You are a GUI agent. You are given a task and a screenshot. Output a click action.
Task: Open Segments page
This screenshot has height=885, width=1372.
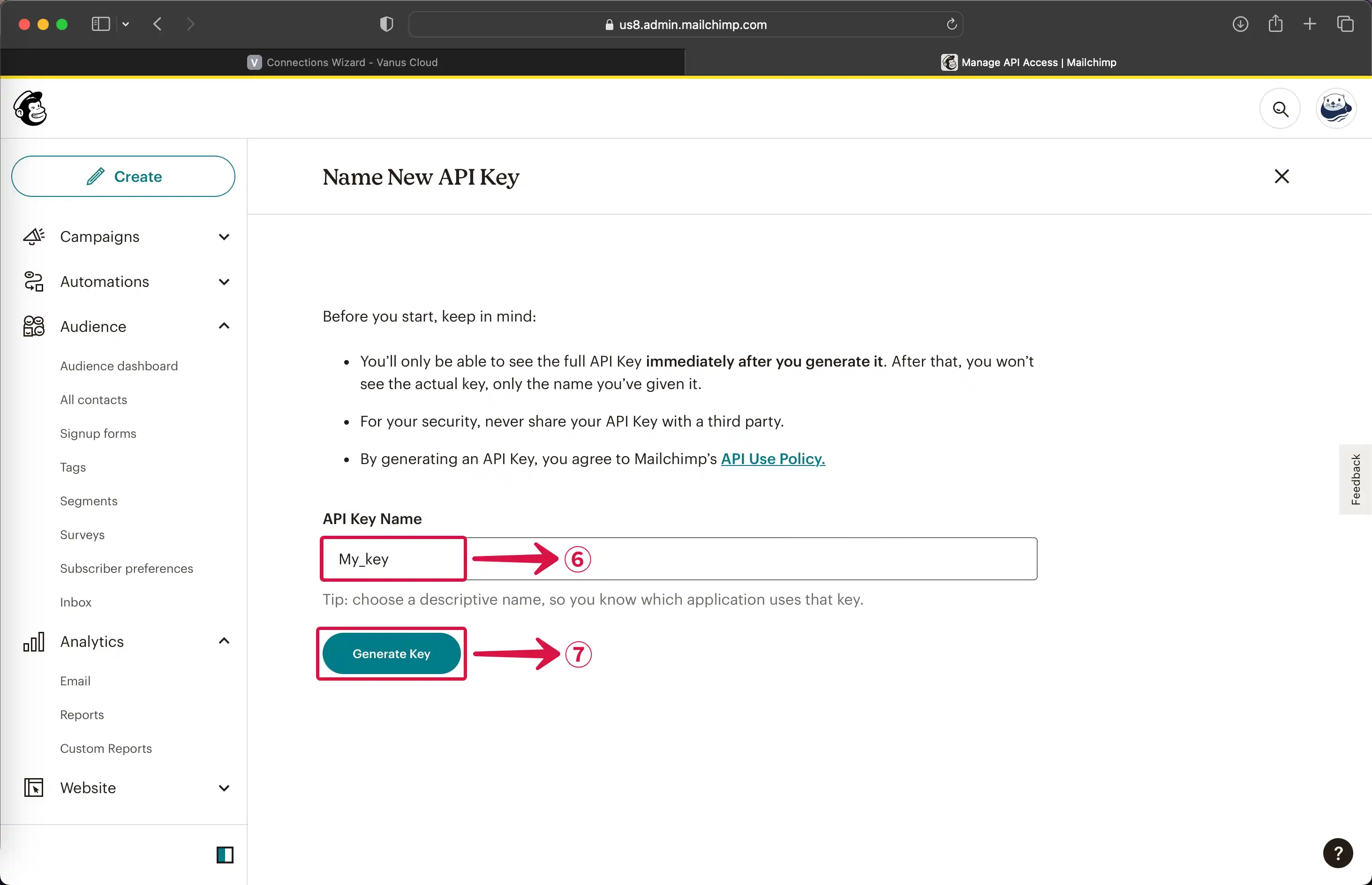click(89, 501)
